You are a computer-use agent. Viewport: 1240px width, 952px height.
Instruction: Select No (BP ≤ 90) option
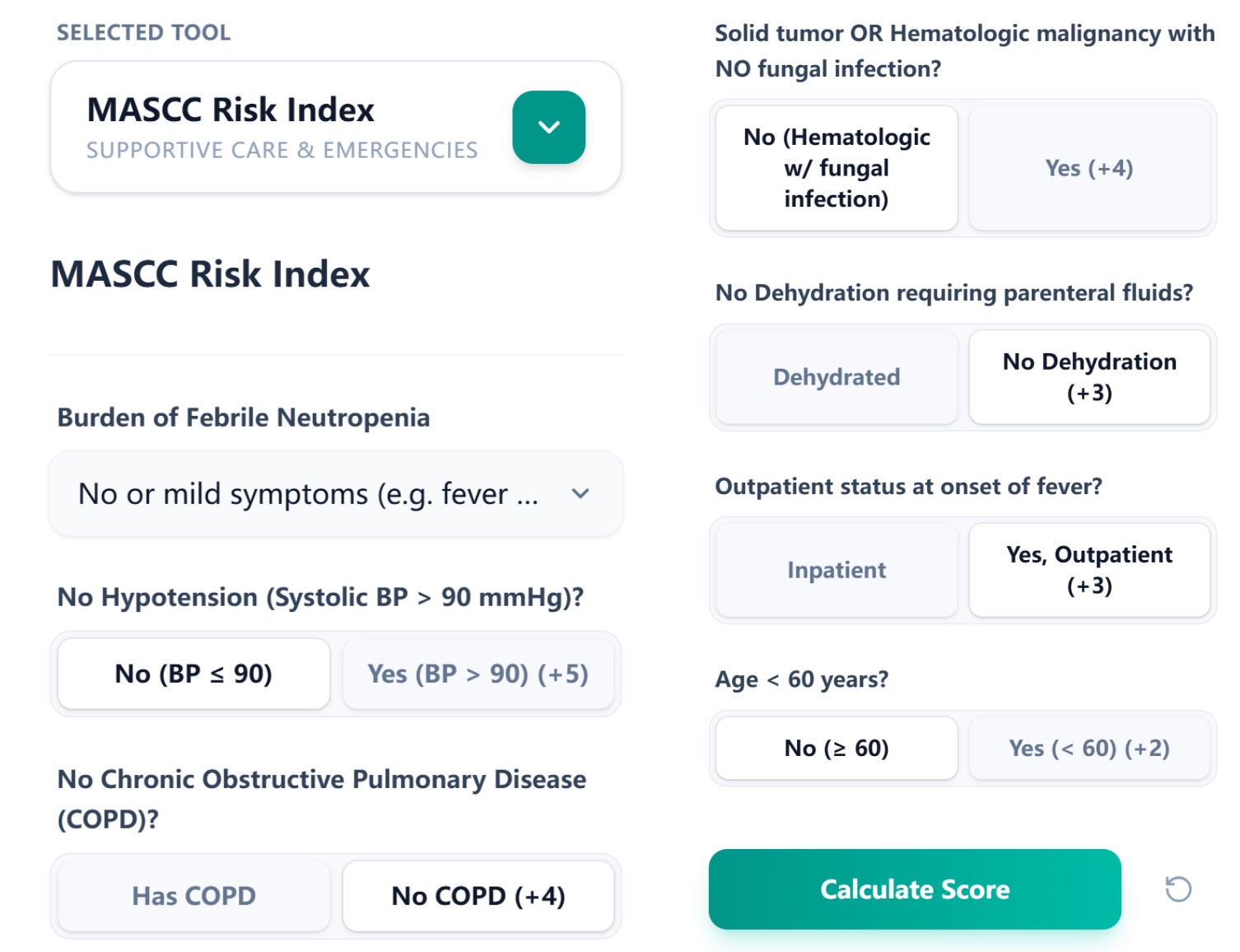pyautogui.click(x=193, y=674)
